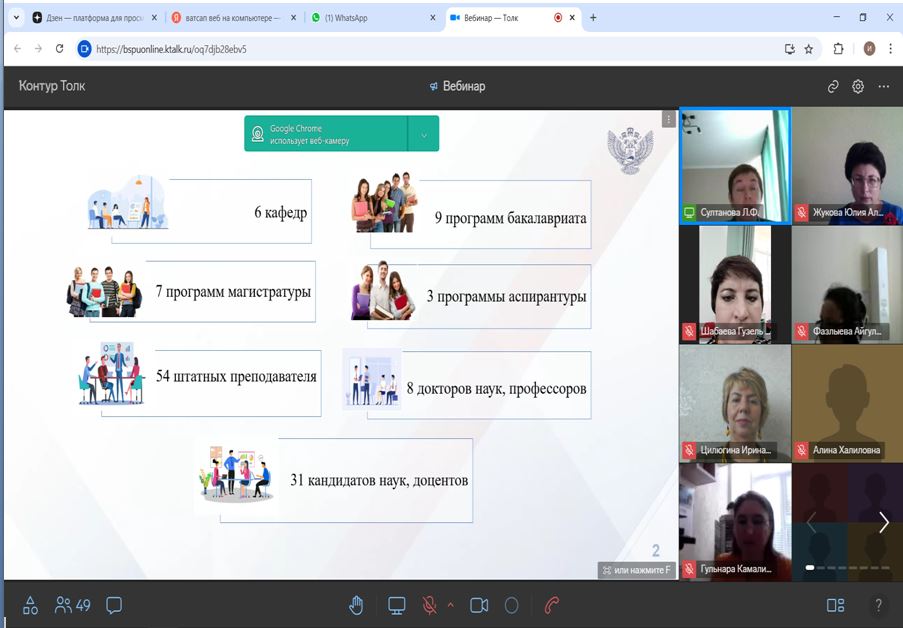
Task: Toggle the video camera
Action: 479,605
